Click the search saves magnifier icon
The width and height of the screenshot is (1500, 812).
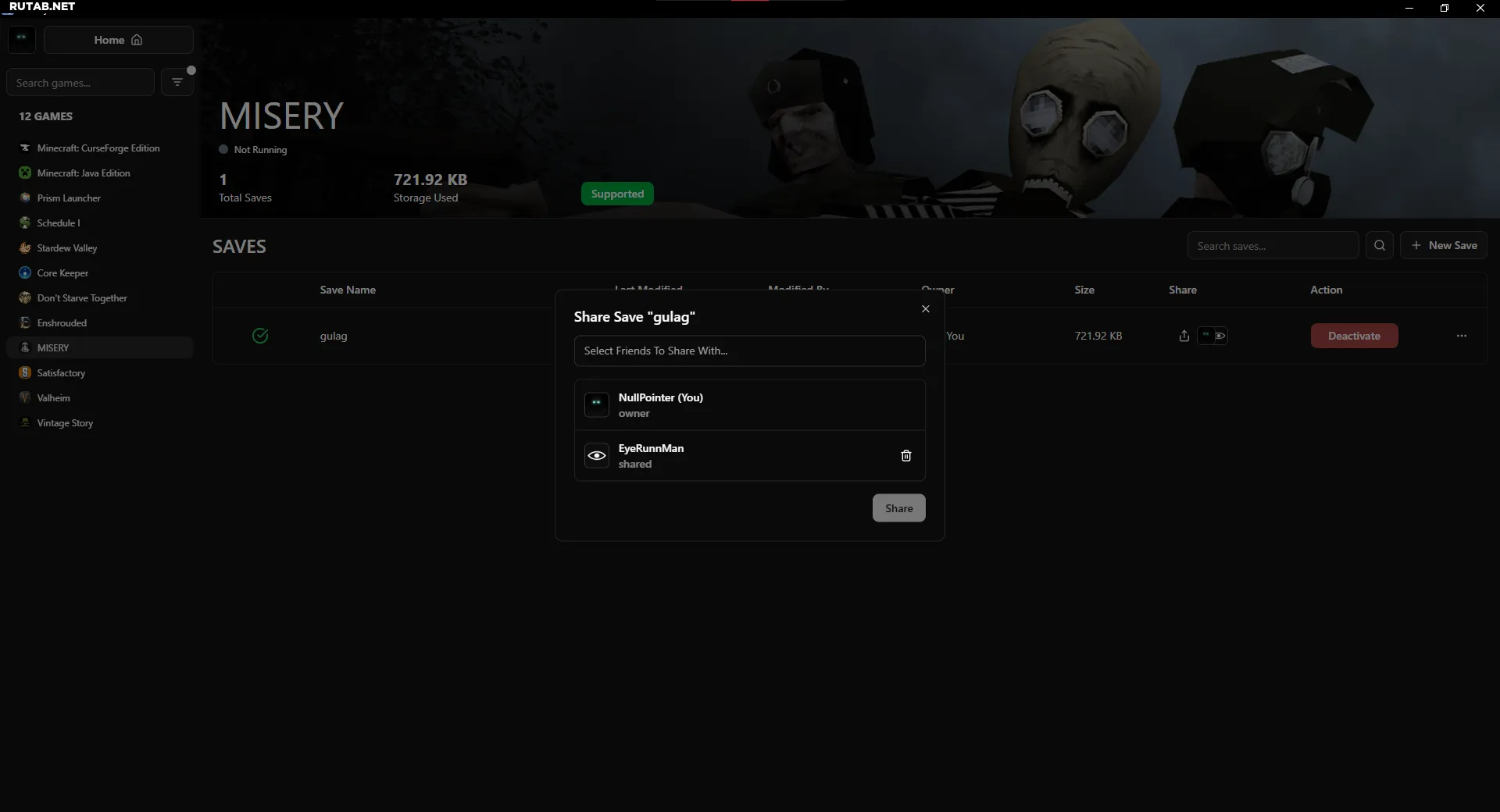tap(1379, 246)
